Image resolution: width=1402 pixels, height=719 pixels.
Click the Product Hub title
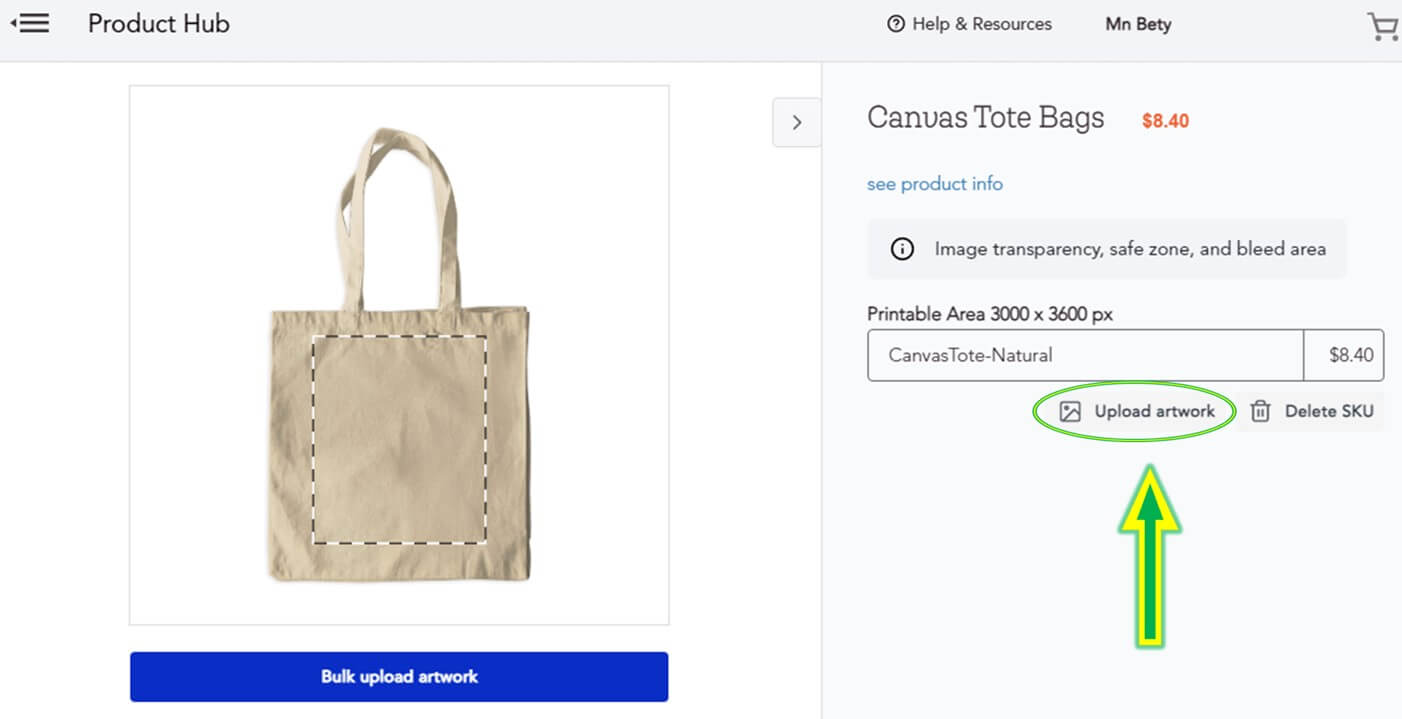pos(159,24)
